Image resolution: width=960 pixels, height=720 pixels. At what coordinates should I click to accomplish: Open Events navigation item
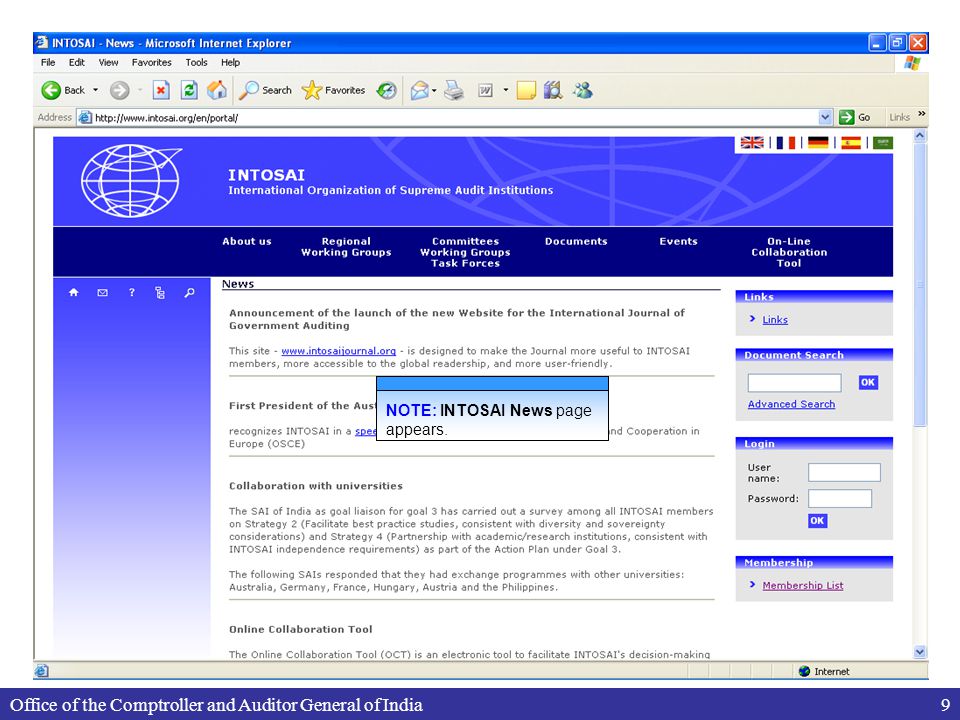pyautogui.click(x=678, y=241)
